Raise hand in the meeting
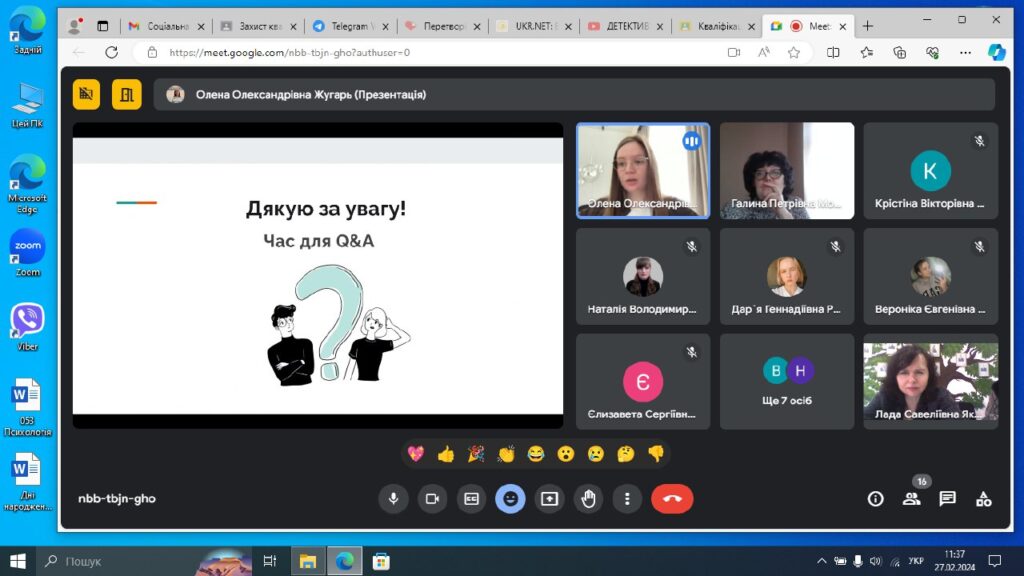Image resolution: width=1024 pixels, height=576 pixels. 588,498
